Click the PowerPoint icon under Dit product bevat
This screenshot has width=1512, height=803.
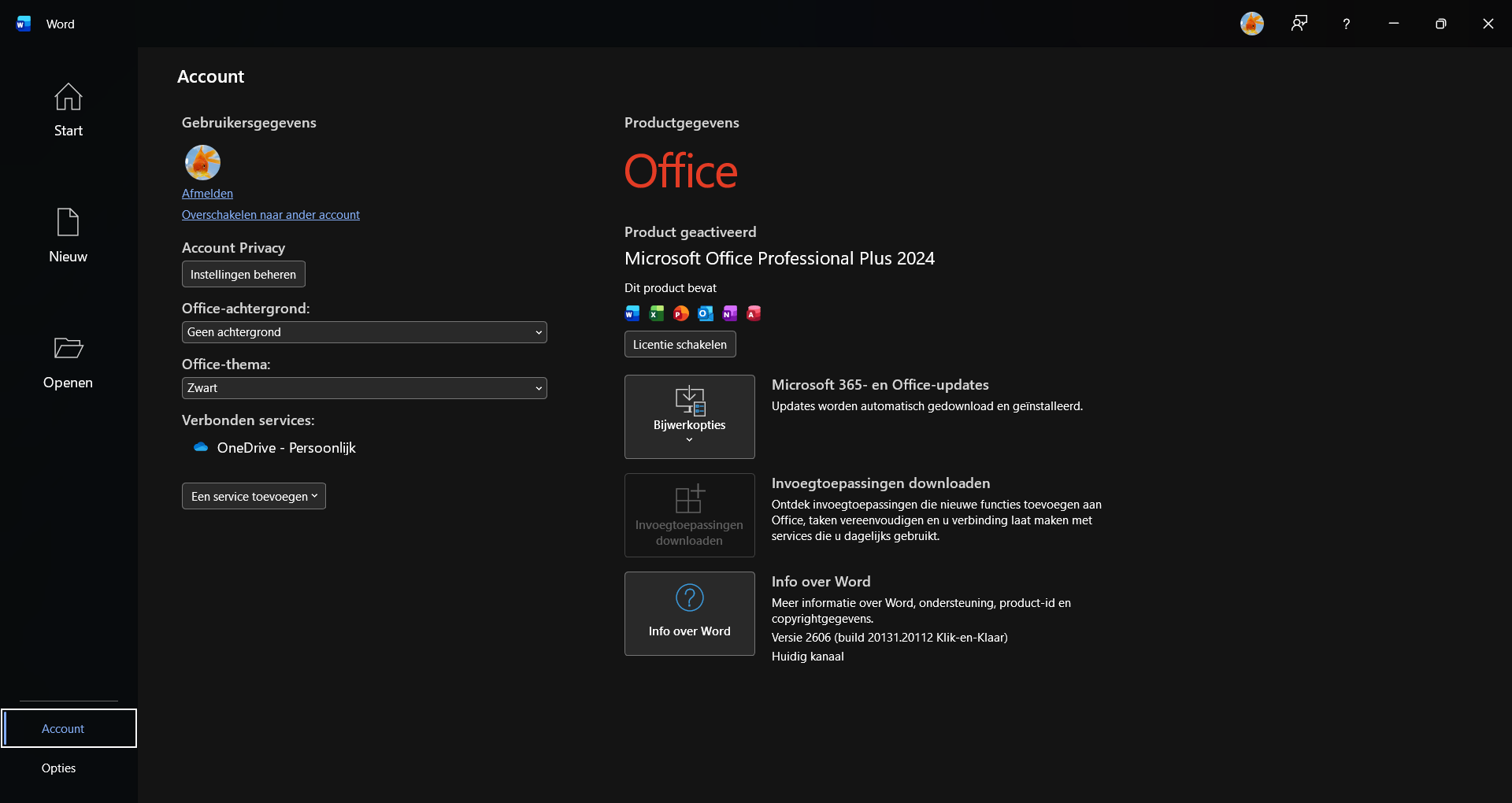pos(681,313)
